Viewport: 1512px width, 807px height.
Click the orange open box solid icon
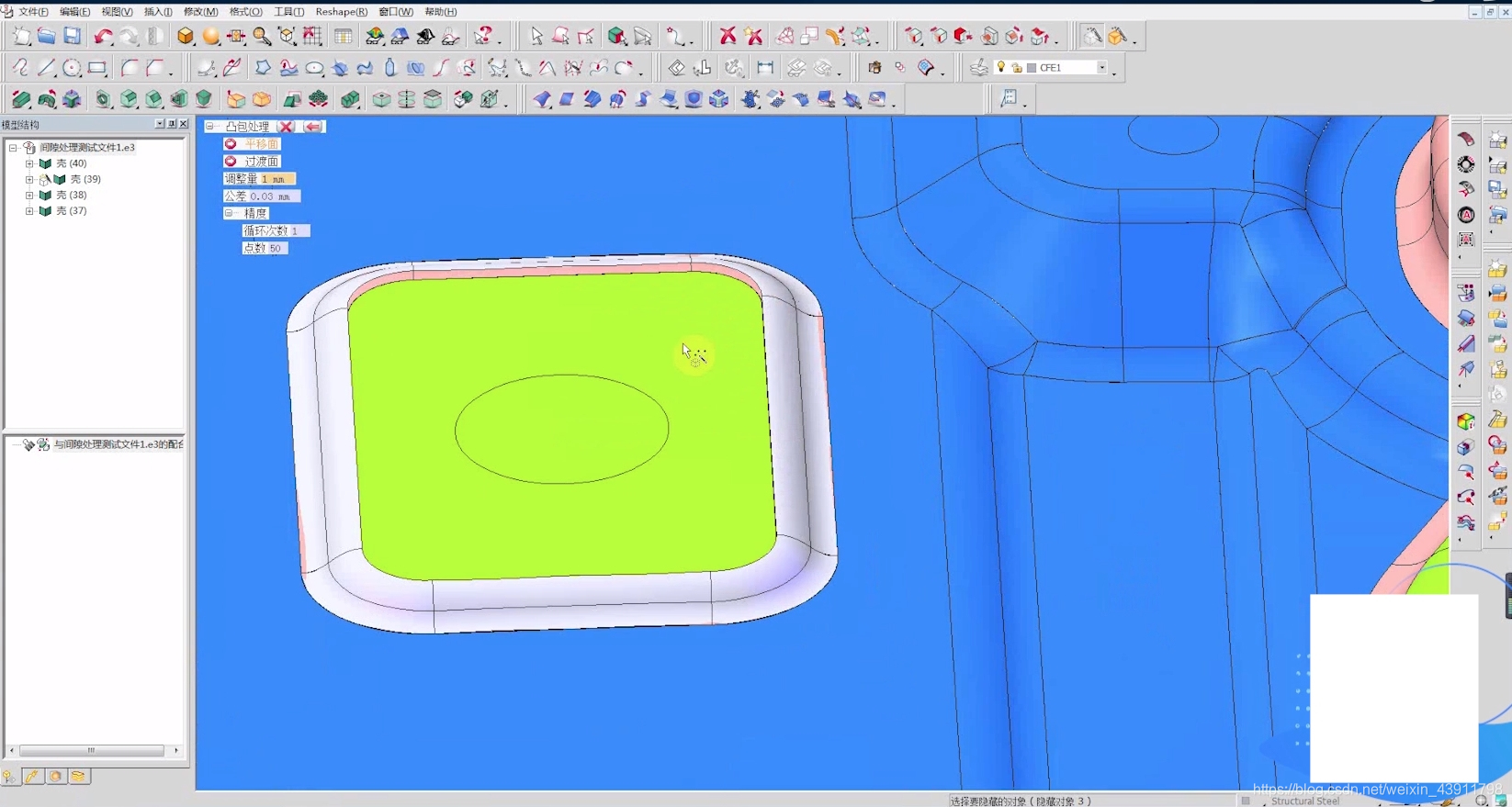click(x=236, y=99)
